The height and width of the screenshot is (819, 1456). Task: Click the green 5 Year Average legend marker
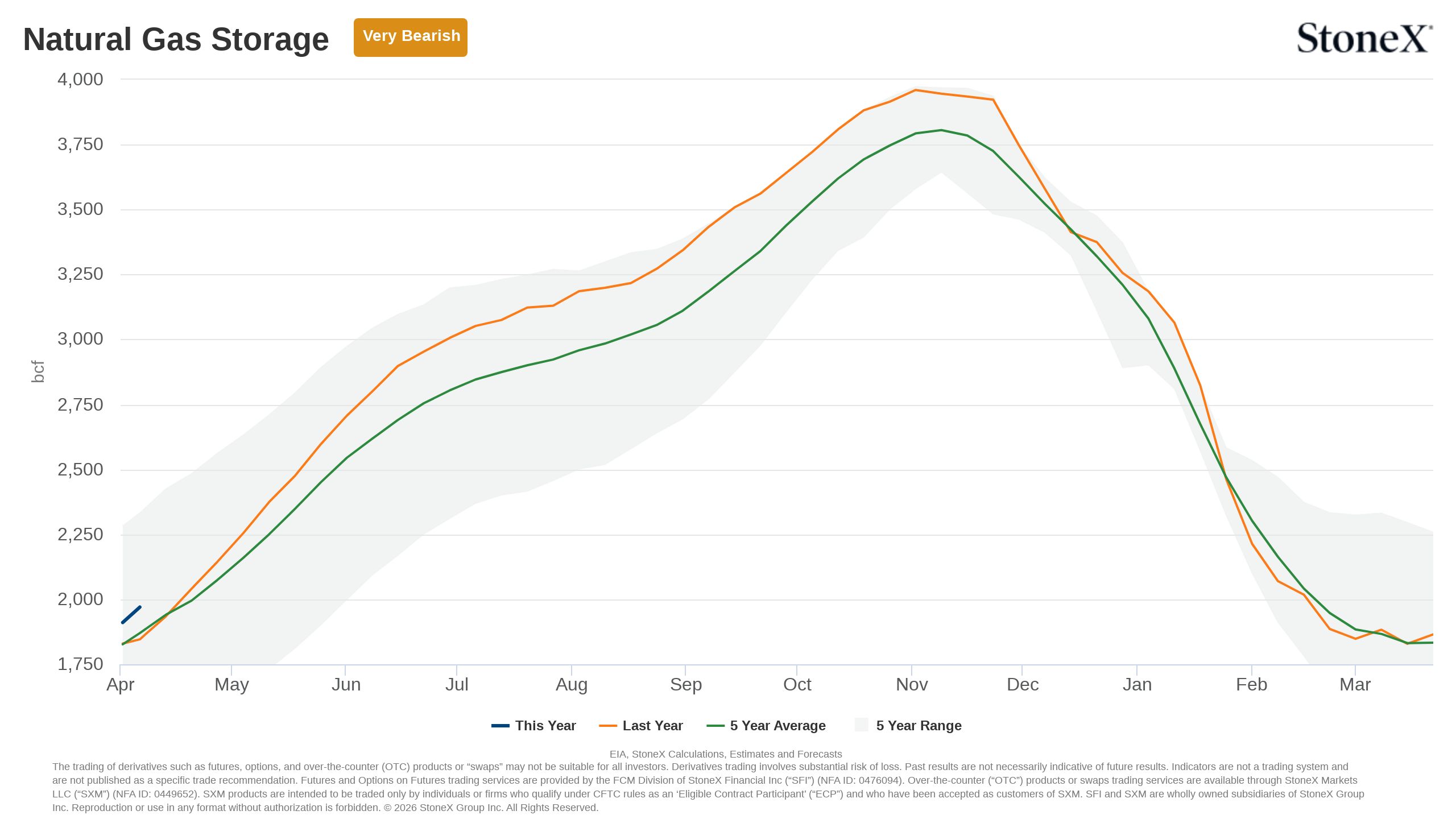click(x=715, y=726)
